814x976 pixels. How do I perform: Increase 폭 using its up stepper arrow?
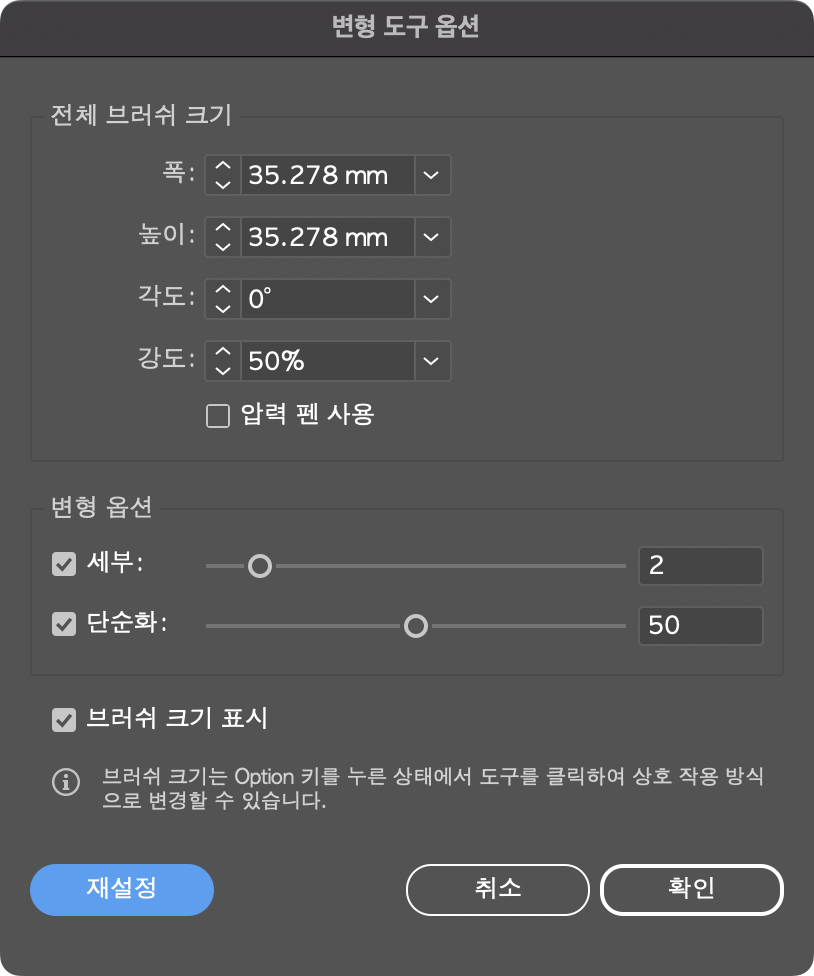pyautogui.click(x=222, y=168)
